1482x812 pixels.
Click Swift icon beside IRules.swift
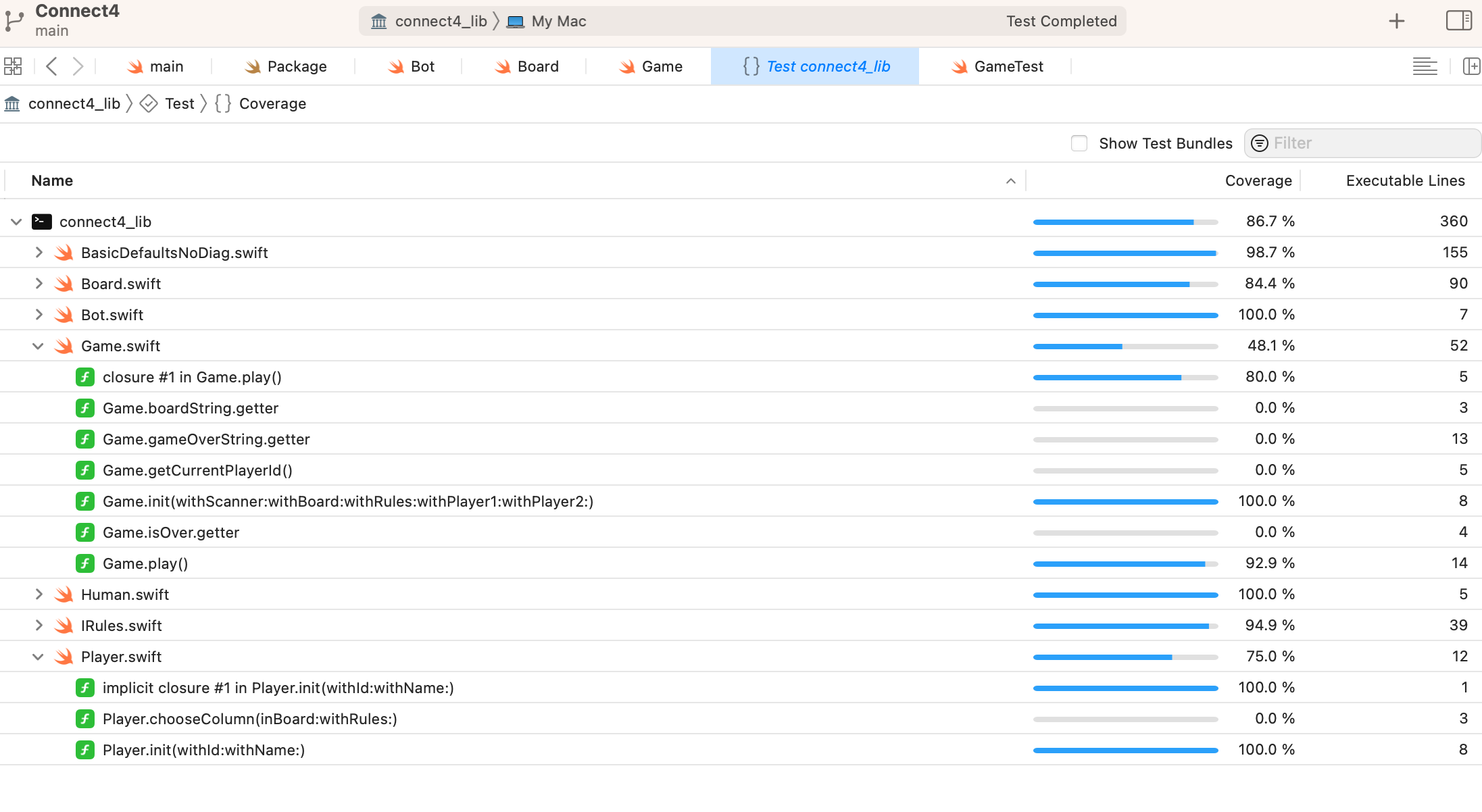click(x=64, y=626)
